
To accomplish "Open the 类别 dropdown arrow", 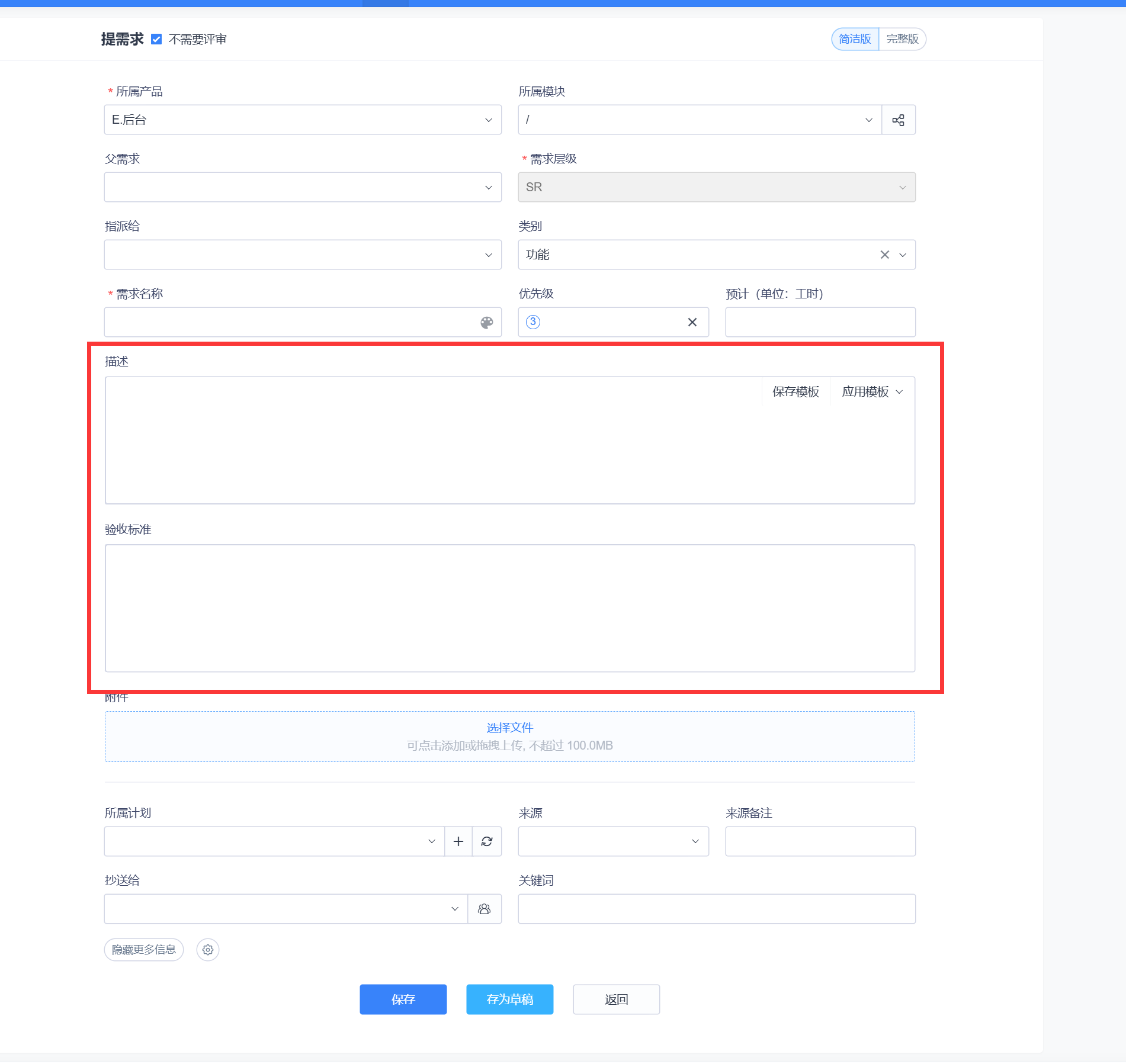I will click(903, 255).
